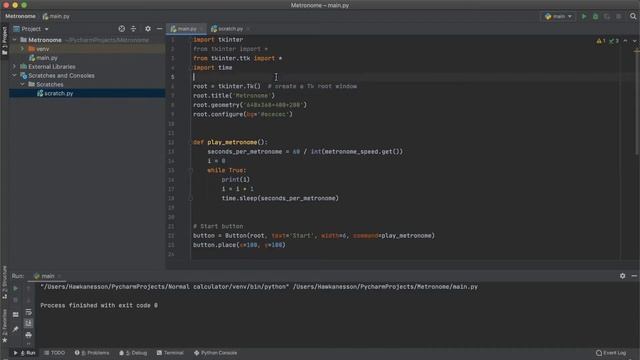Rerun main using Run panel play icon

[16, 289]
